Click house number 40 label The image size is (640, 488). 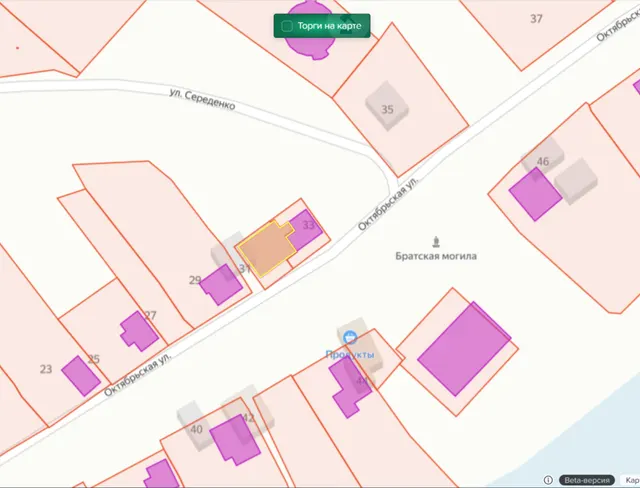click(196, 429)
